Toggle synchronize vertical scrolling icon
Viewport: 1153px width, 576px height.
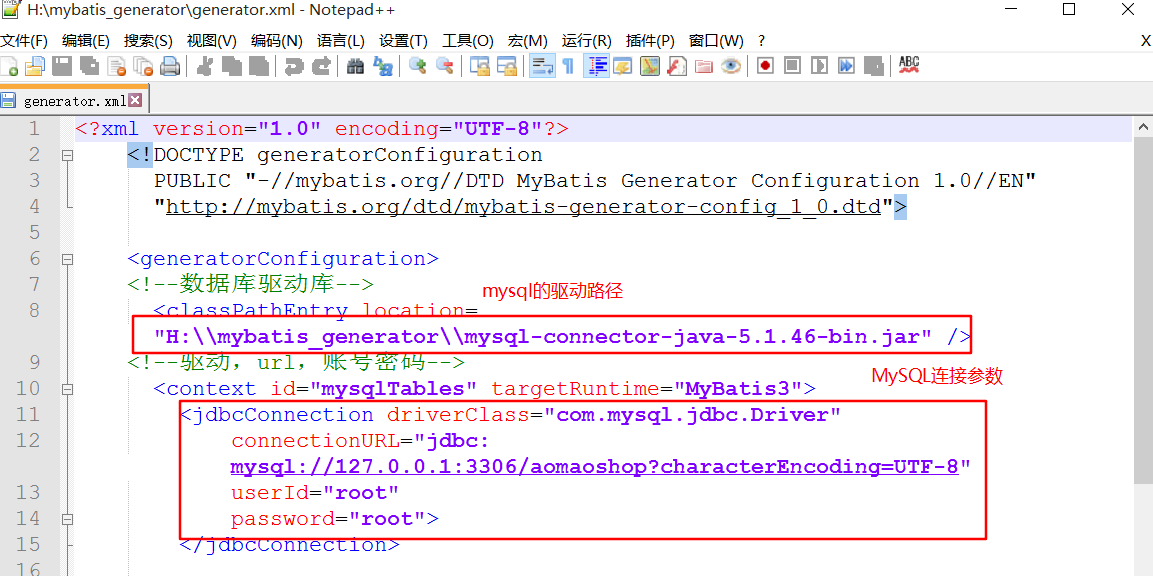(x=479, y=66)
